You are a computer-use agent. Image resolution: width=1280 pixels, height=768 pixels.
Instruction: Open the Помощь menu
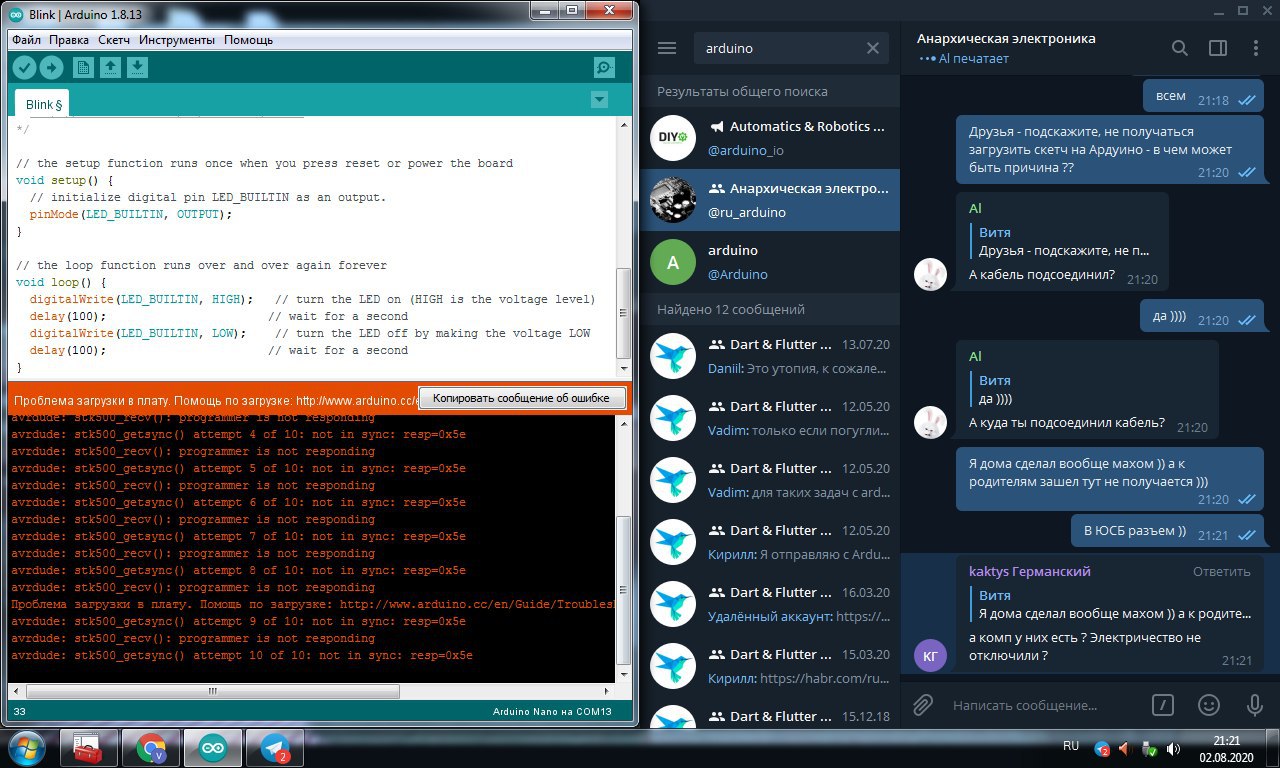(x=248, y=40)
